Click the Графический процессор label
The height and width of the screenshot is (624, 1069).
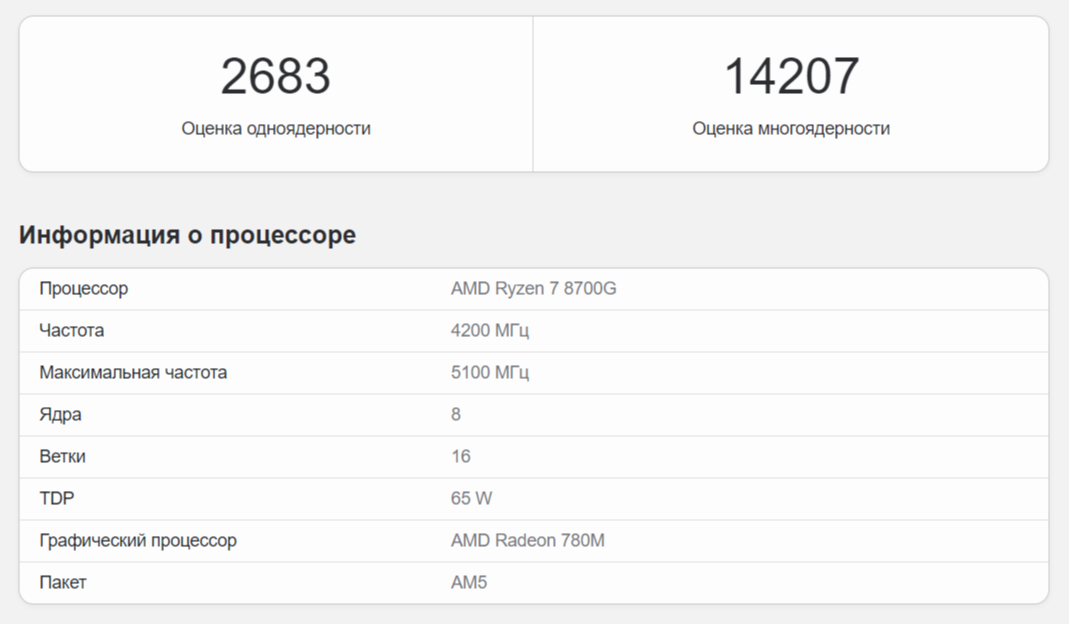point(138,541)
